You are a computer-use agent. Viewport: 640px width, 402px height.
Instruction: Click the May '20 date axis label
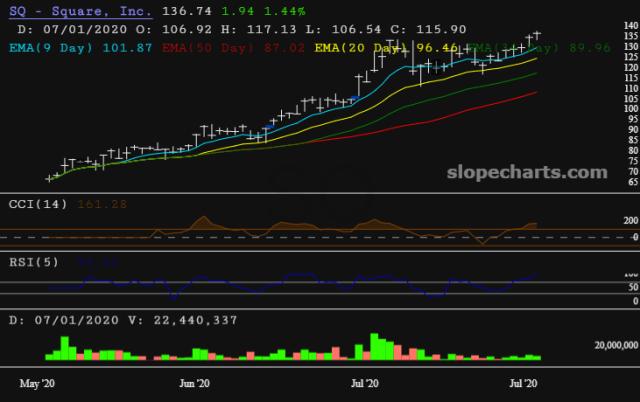[37, 384]
